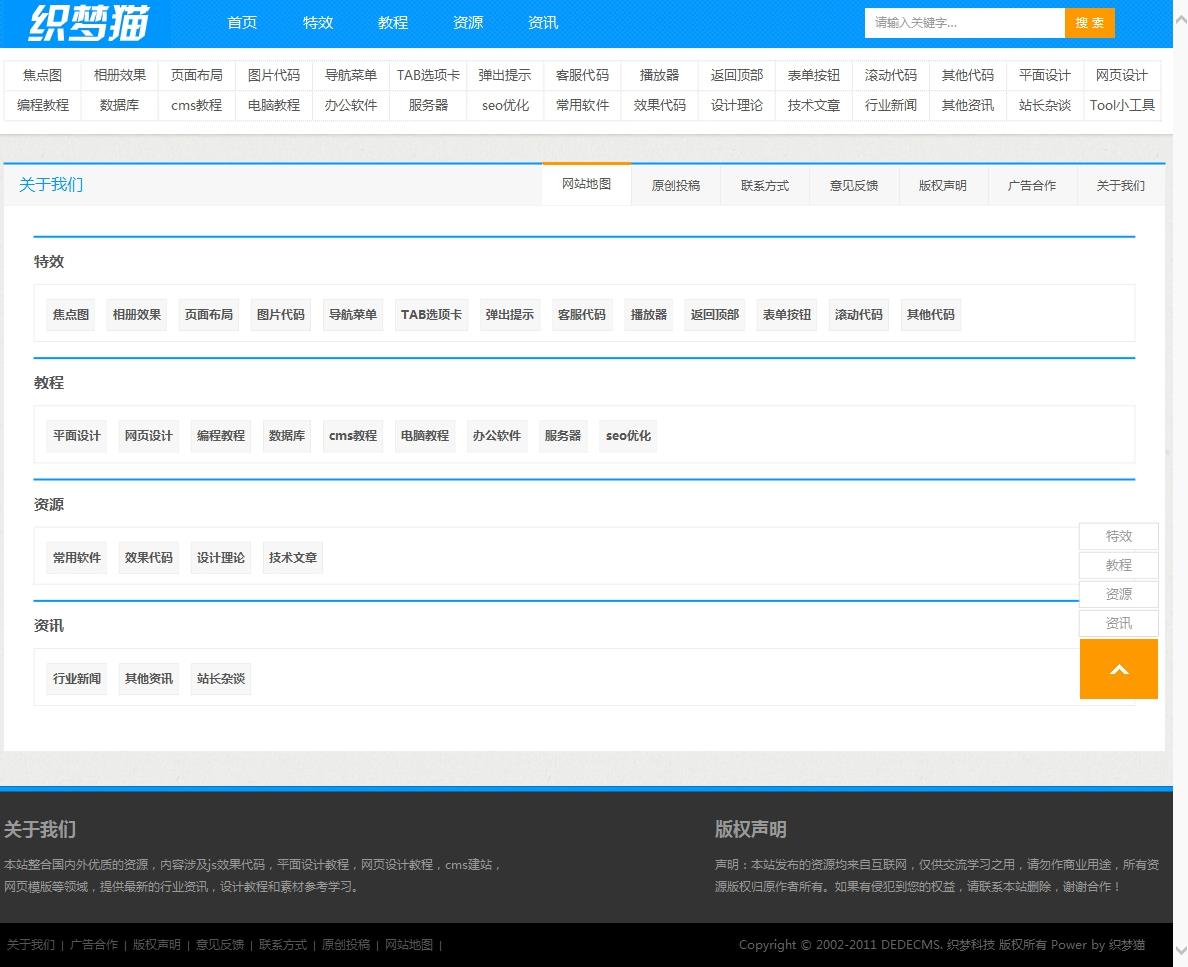
Task: Select 资讯 in the top navigation bar
Action: point(543,23)
